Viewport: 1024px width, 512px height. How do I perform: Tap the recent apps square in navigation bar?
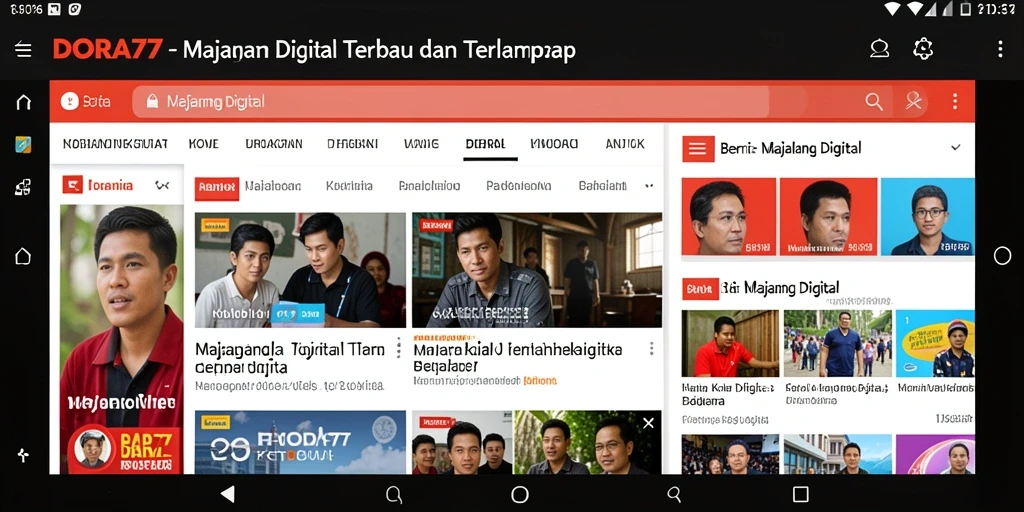[x=801, y=494]
